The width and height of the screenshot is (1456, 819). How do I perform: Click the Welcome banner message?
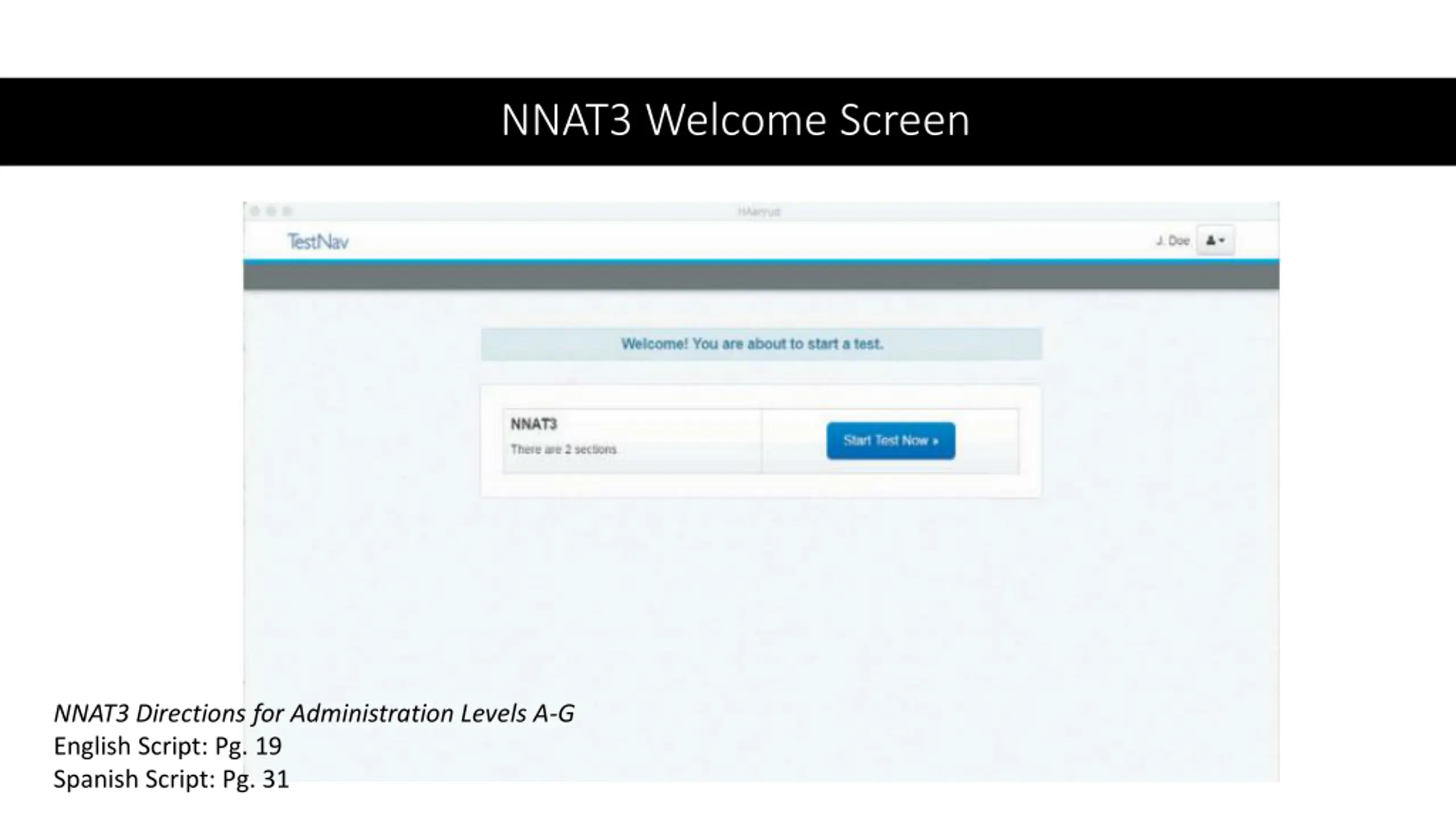762,344
